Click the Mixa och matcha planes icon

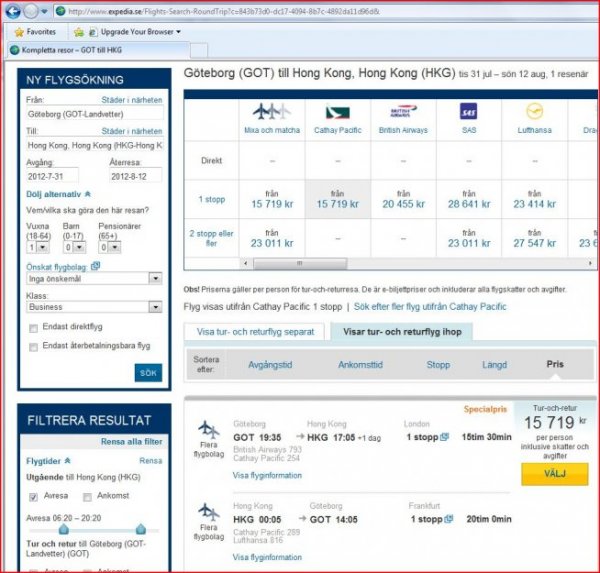click(272, 111)
